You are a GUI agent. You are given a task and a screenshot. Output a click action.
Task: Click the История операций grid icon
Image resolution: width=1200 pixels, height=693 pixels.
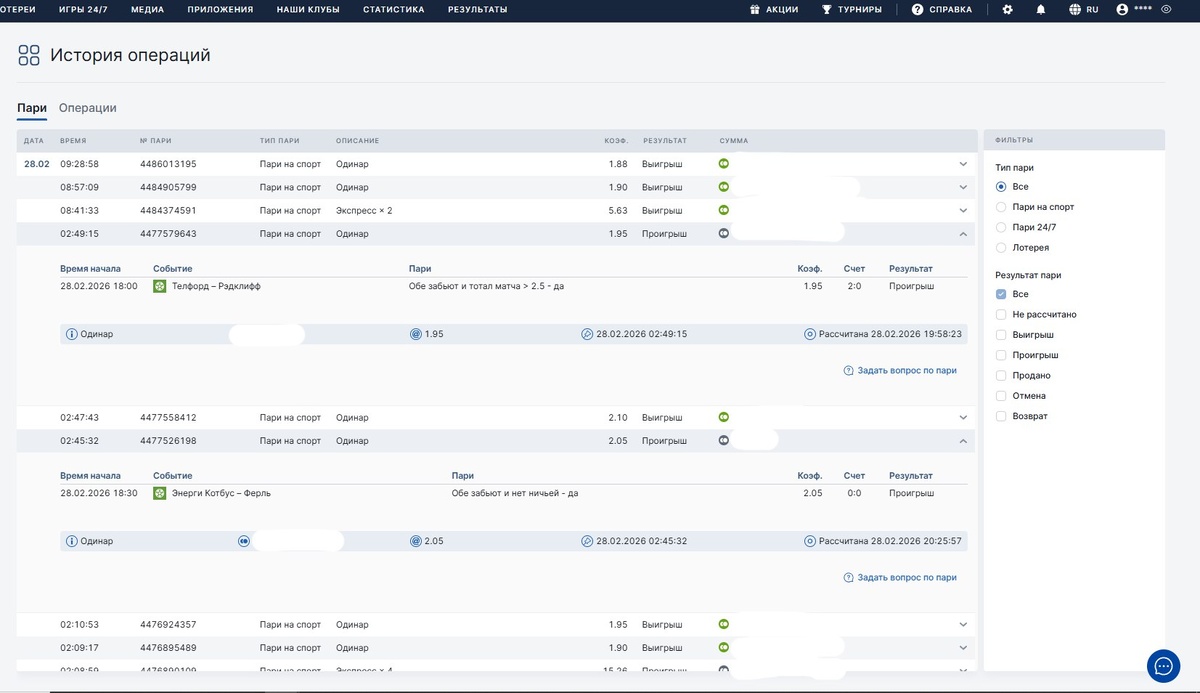pos(29,55)
